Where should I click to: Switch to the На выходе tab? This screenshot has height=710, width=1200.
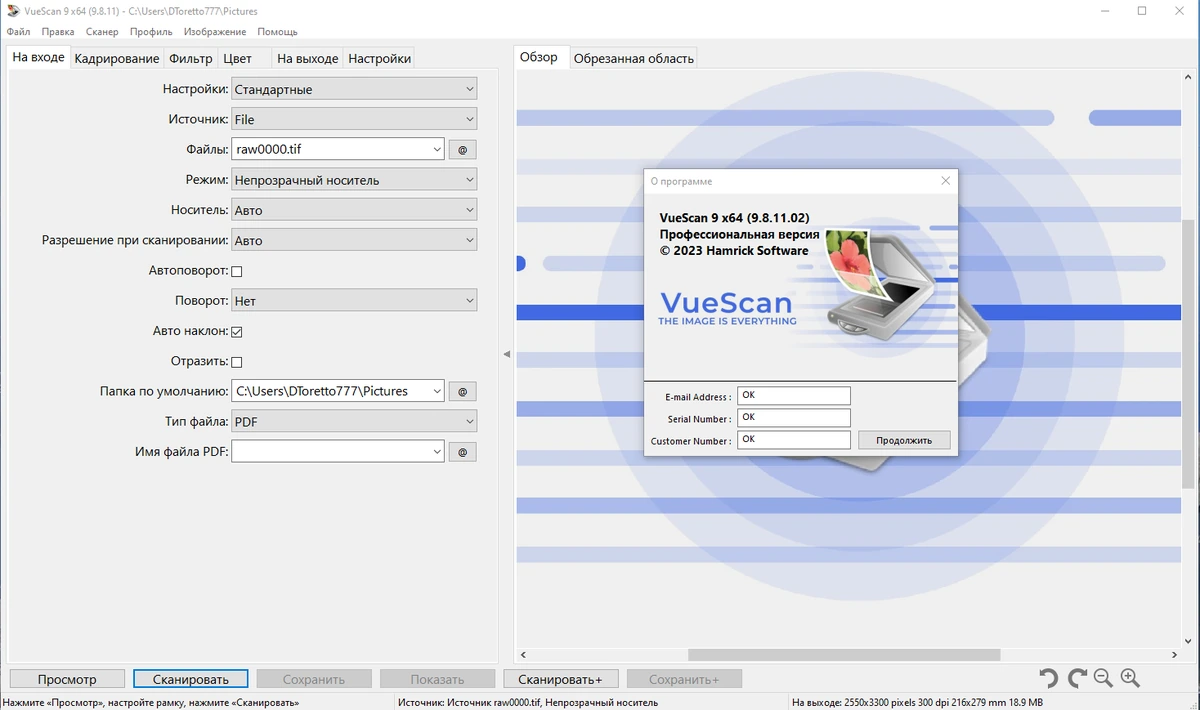308,58
